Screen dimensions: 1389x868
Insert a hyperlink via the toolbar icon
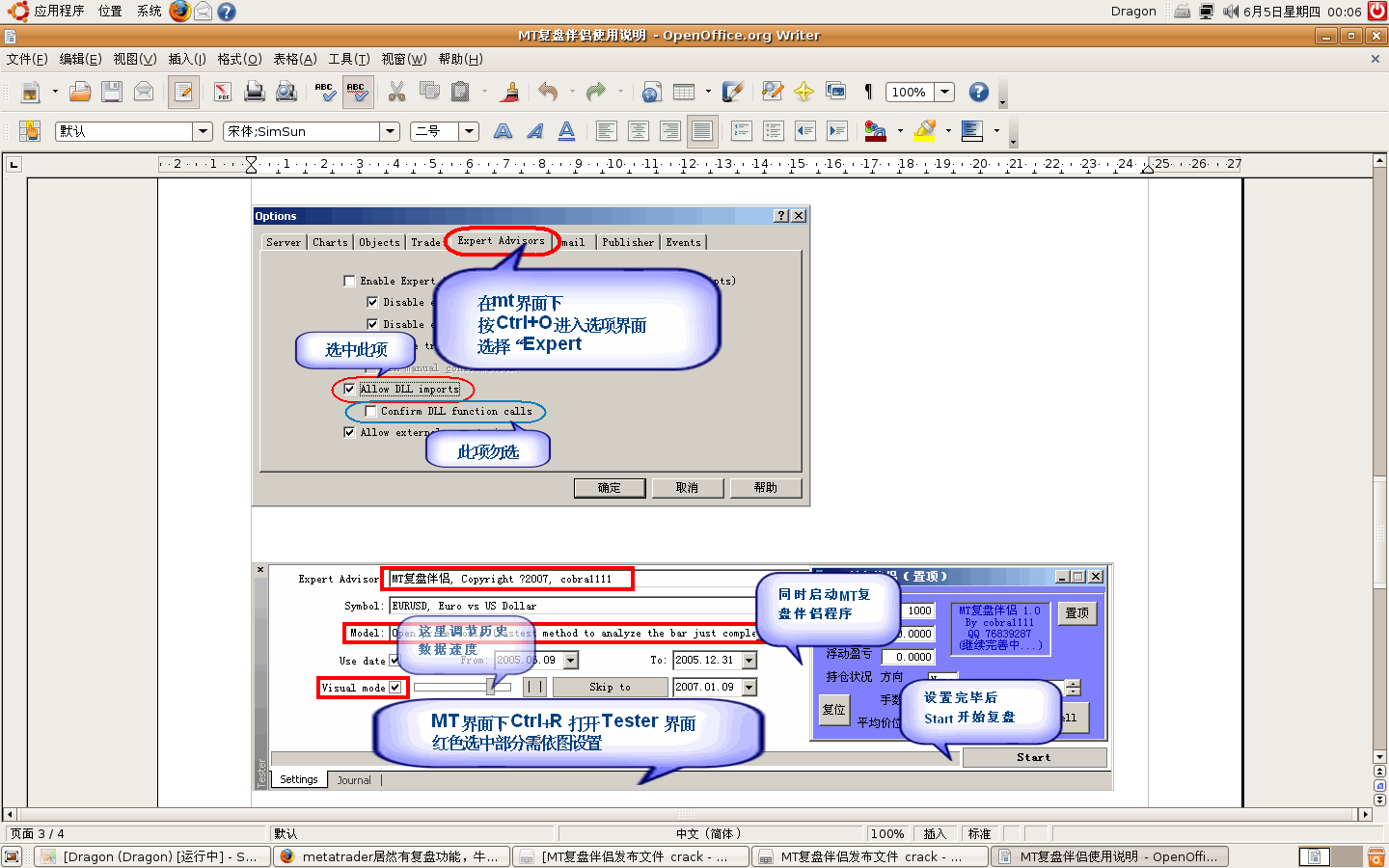click(x=652, y=92)
